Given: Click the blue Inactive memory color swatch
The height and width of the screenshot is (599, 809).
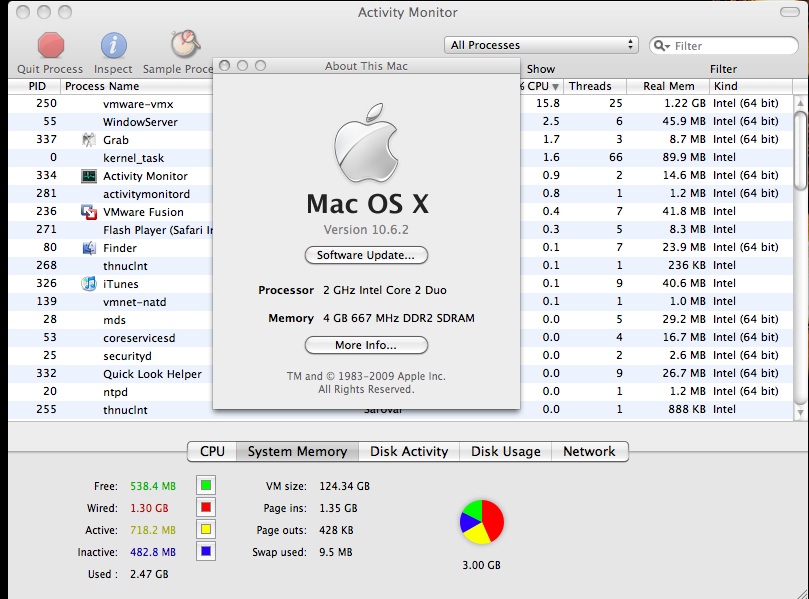Looking at the screenshot, I should [206, 552].
